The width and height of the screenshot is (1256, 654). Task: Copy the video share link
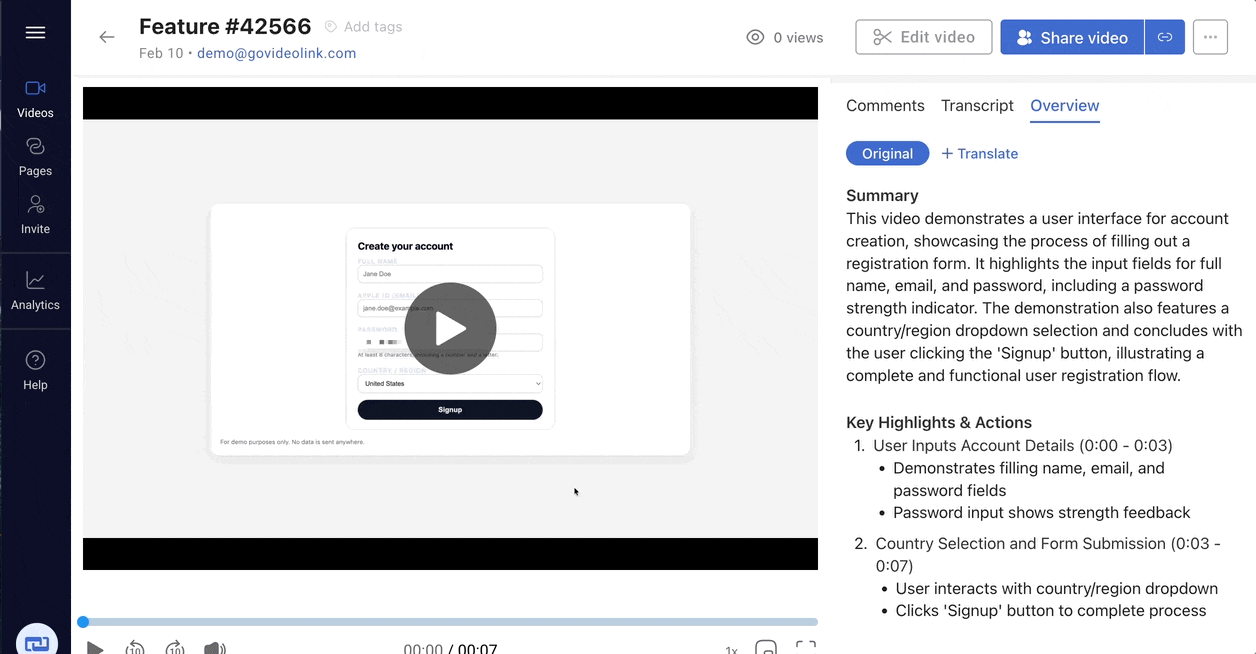coord(1165,37)
